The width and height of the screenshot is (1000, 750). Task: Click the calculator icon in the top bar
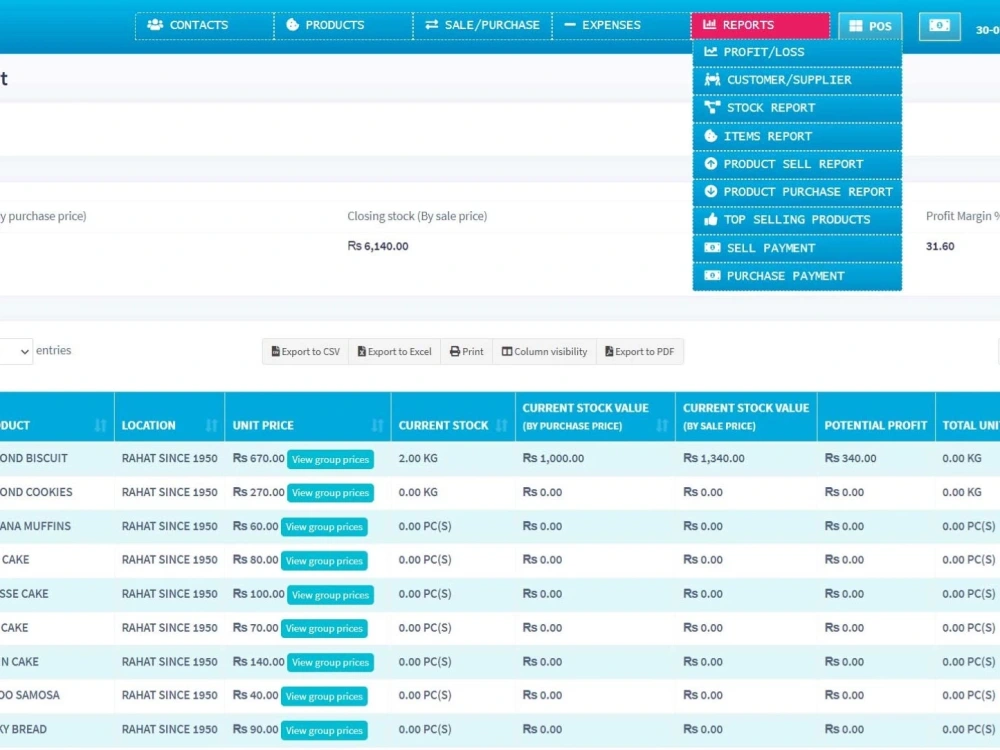point(938,26)
